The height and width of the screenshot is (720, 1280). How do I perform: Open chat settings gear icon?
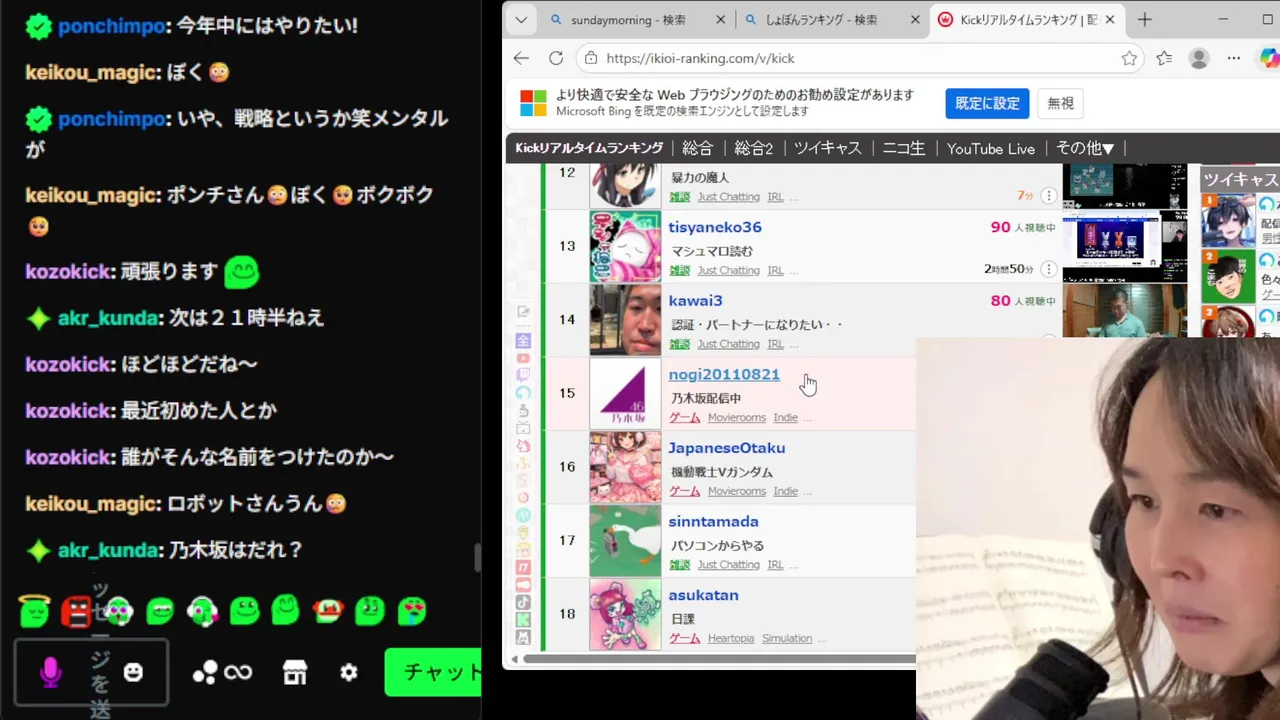[x=349, y=673]
